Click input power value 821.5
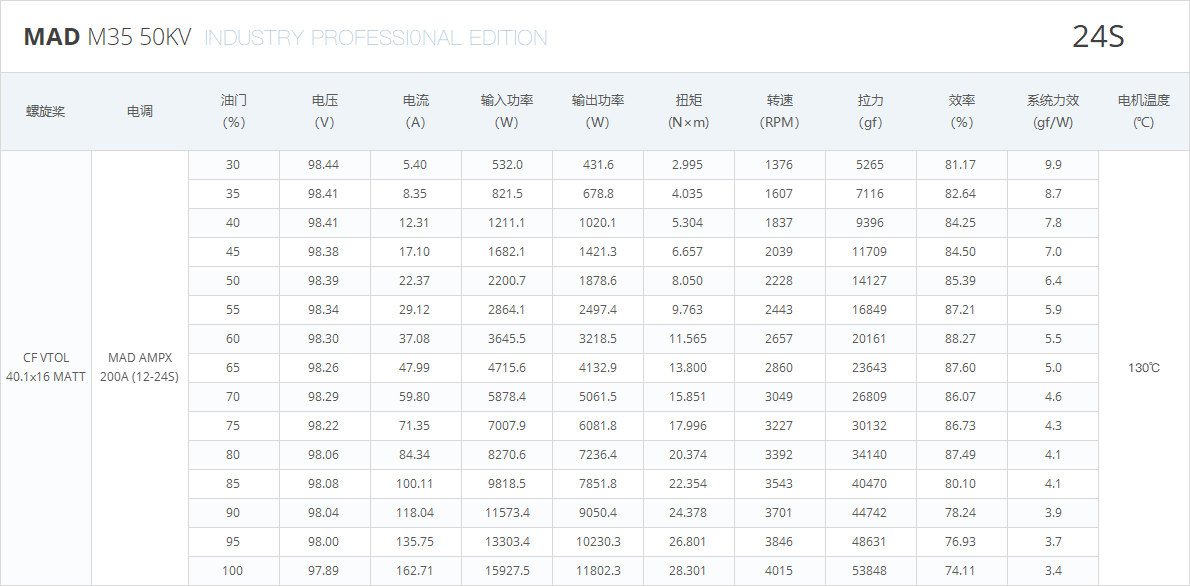This screenshot has width=1190, height=586. coord(507,194)
